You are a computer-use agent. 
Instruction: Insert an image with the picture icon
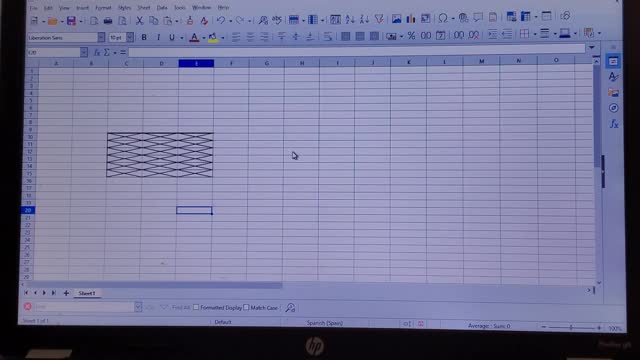396,18
